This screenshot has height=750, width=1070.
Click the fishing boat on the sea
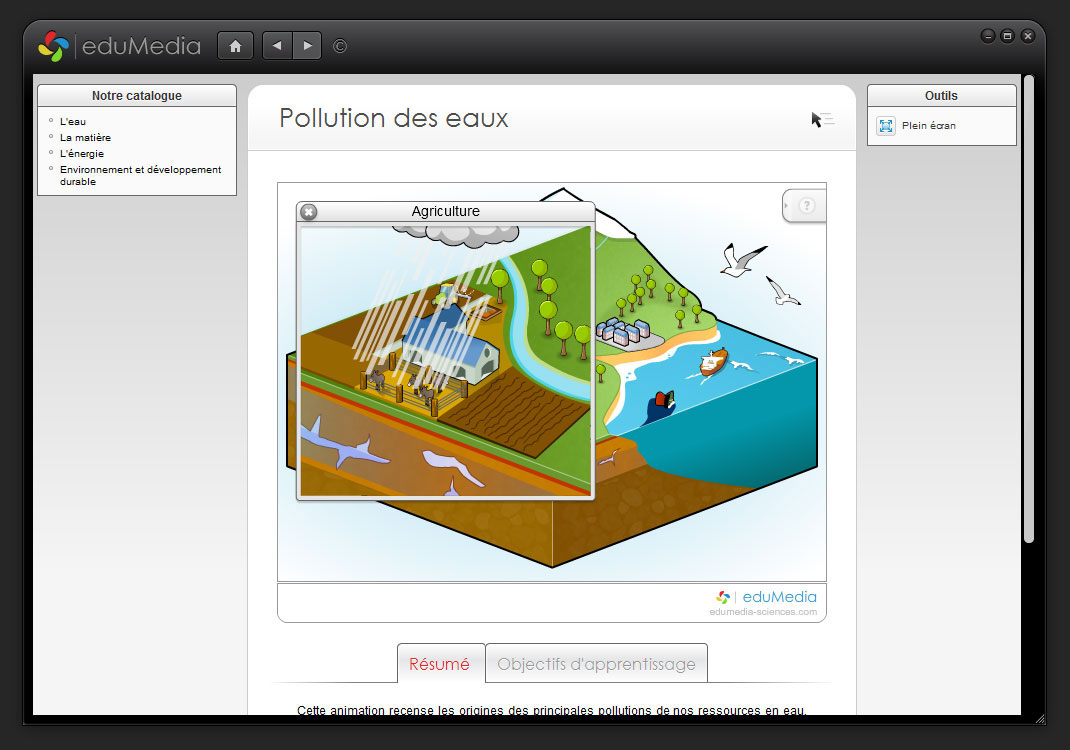point(713,362)
